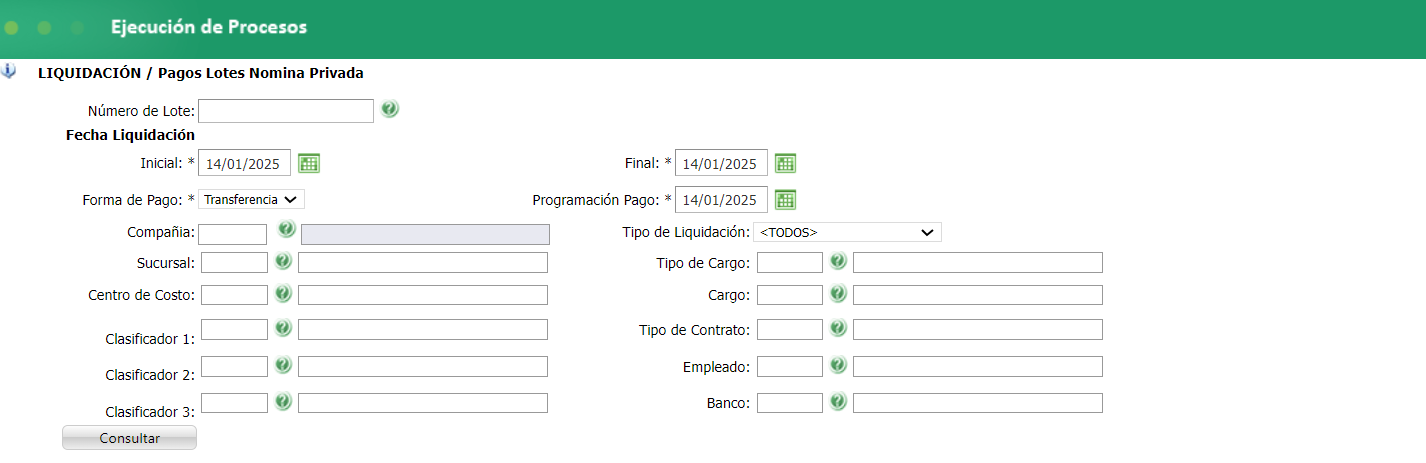Image resolution: width=1426 pixels, height=463 pixels.
Task: Click the Clasificador 1 lookup icon
Action: click(x=283, y=328)
